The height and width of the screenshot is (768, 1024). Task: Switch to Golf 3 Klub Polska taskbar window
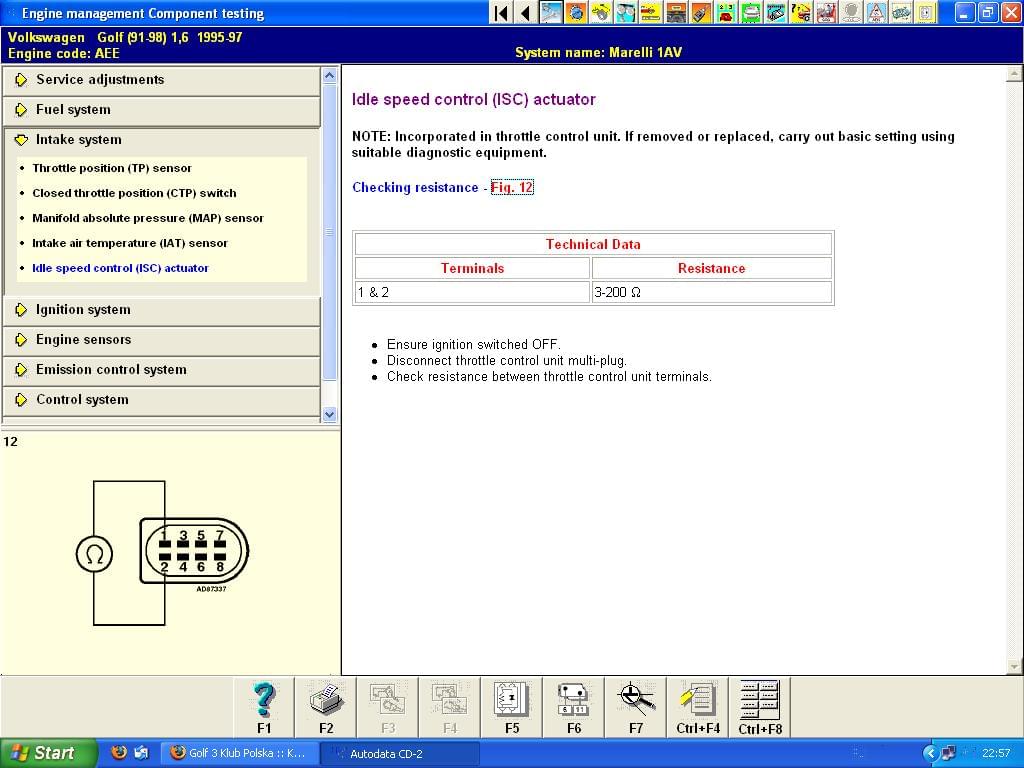[238, 753]
